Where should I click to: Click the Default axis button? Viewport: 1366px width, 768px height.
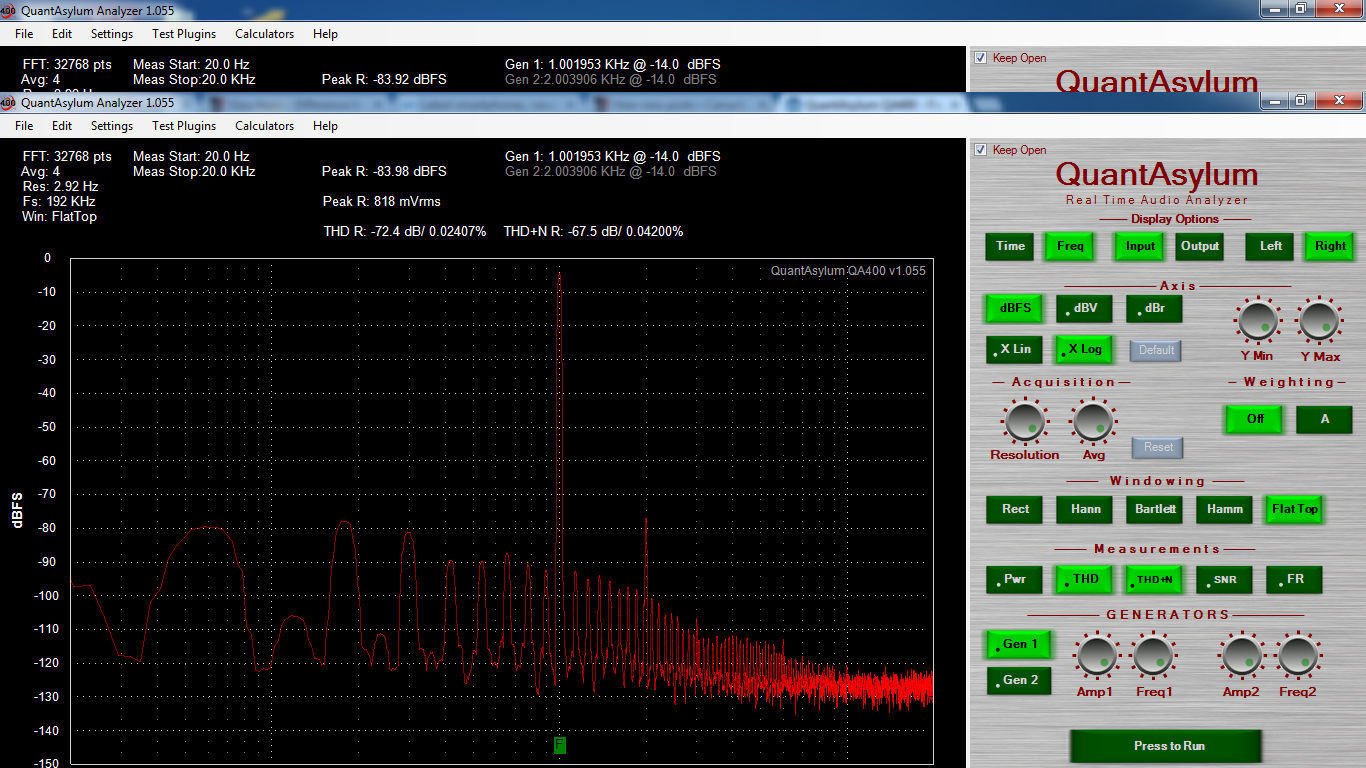pos(1156,350)
